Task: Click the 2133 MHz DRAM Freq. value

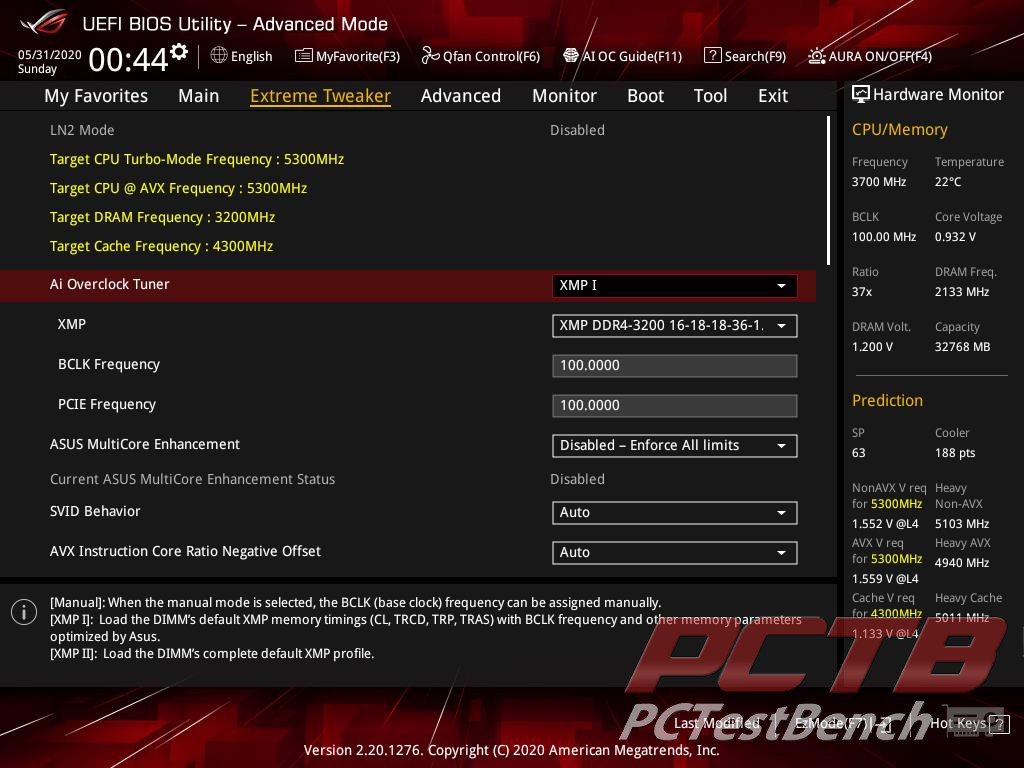Action: tap(961, 292)
